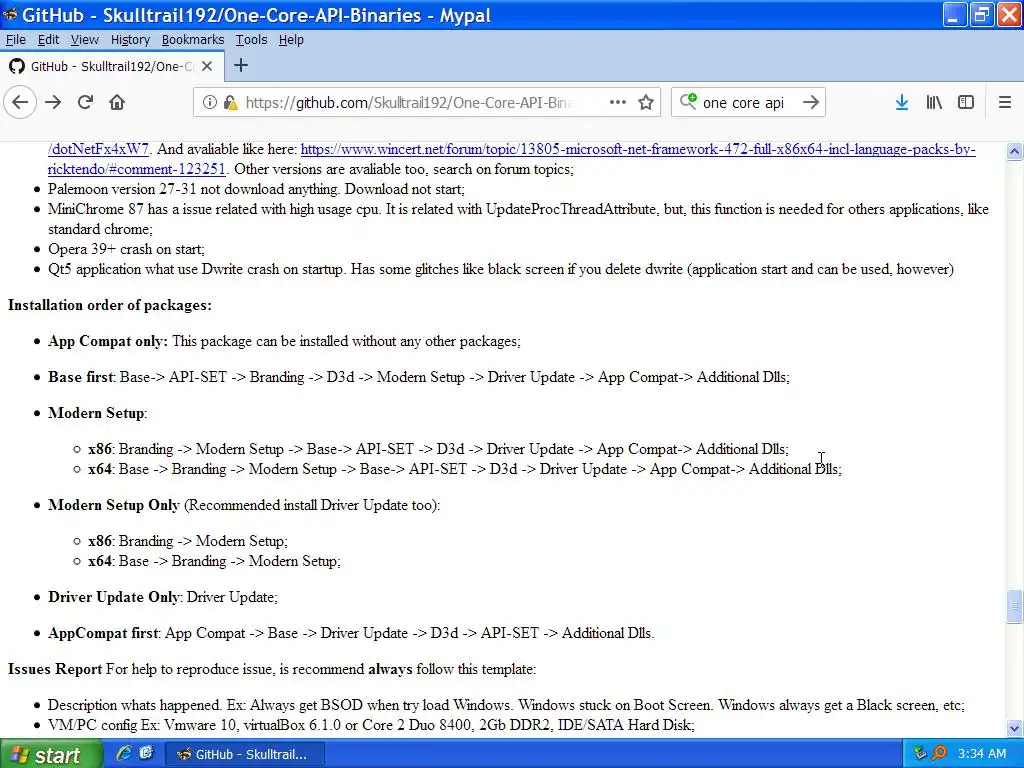Viewport: 1024px width, 768px height.
Task: Go back to the previous page
Action: coord(20,103)
